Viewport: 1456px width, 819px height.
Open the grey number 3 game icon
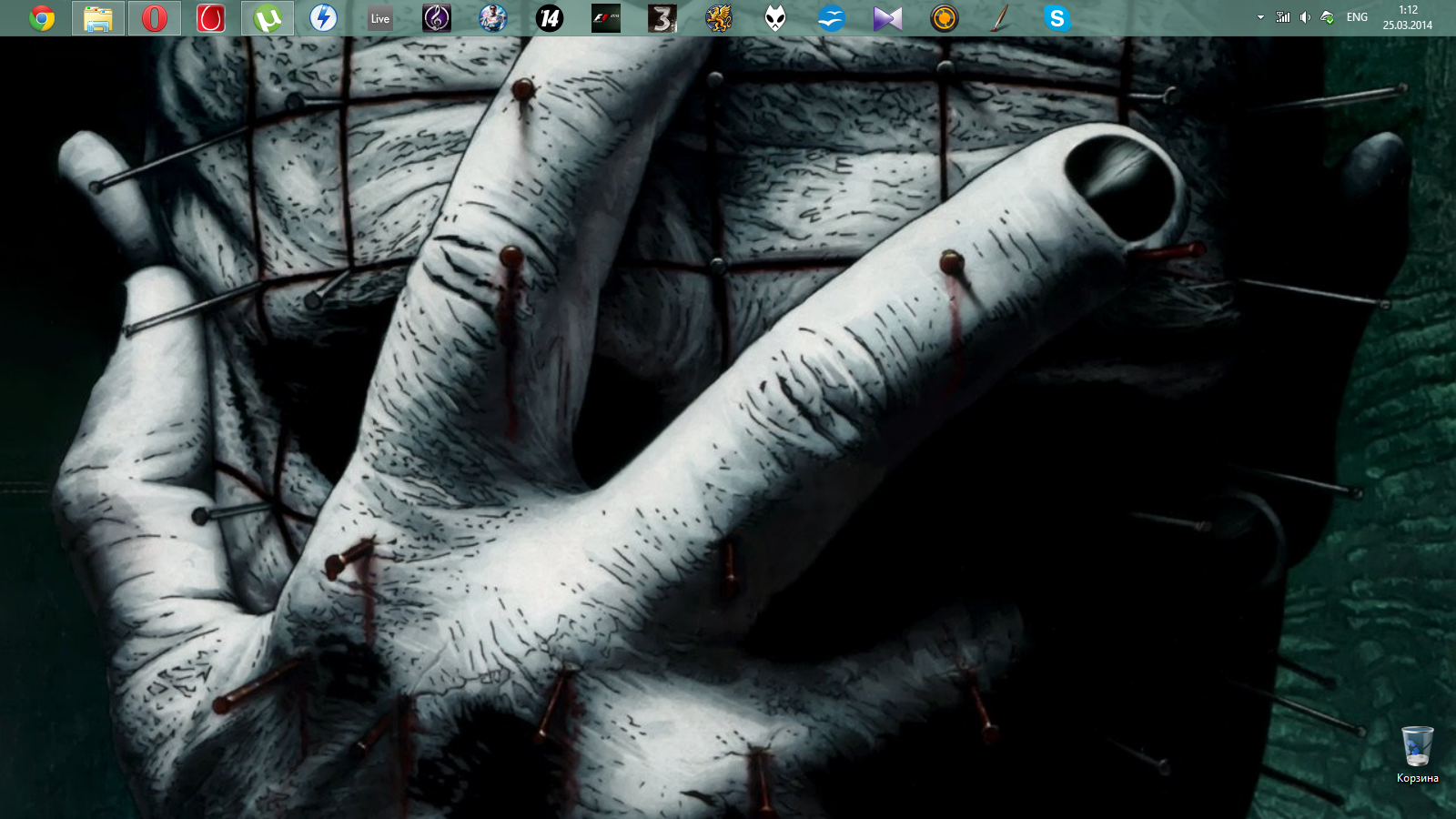coord(662,18)
